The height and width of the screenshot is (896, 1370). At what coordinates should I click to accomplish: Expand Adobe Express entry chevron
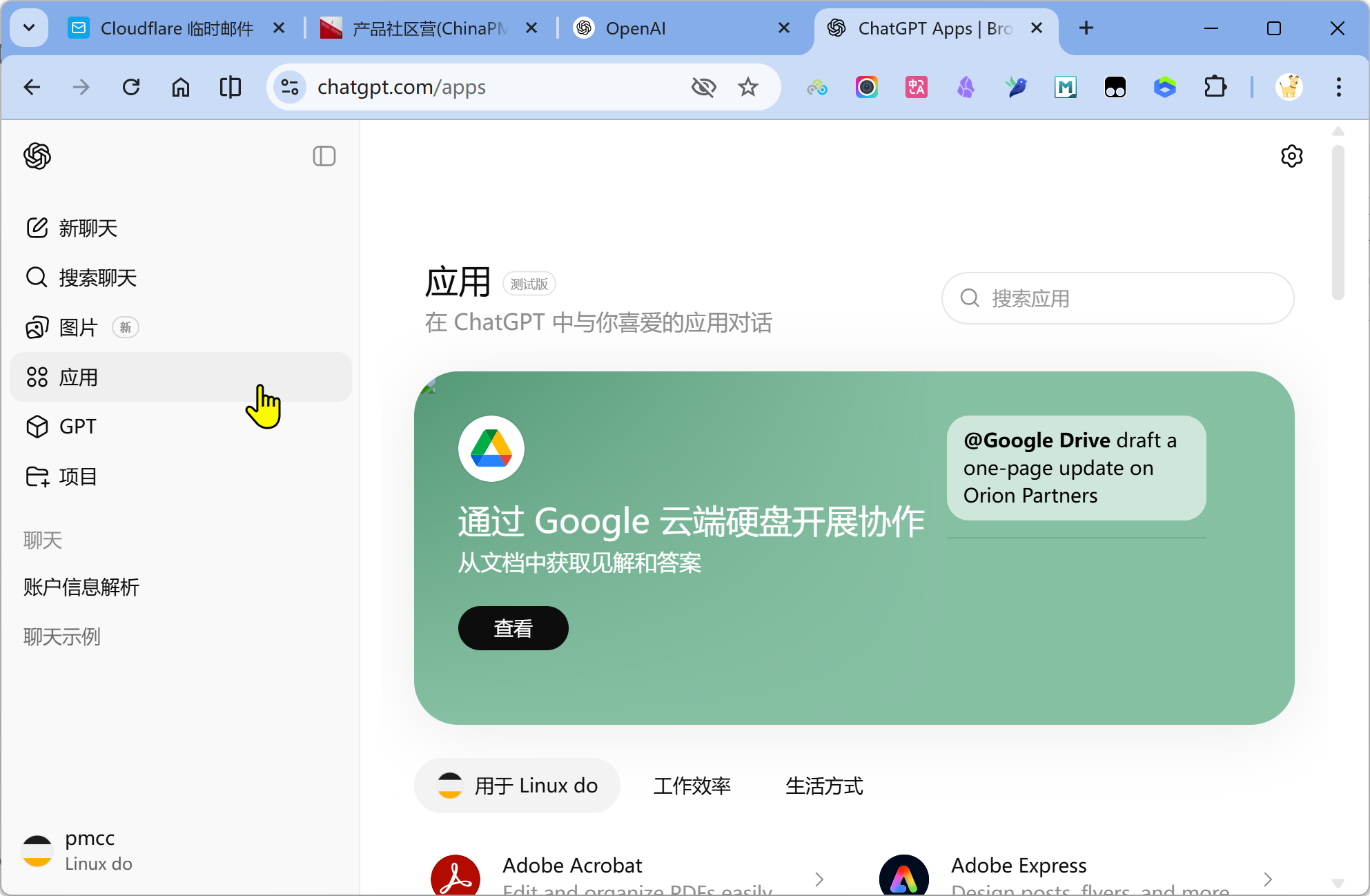[1268, 879]
